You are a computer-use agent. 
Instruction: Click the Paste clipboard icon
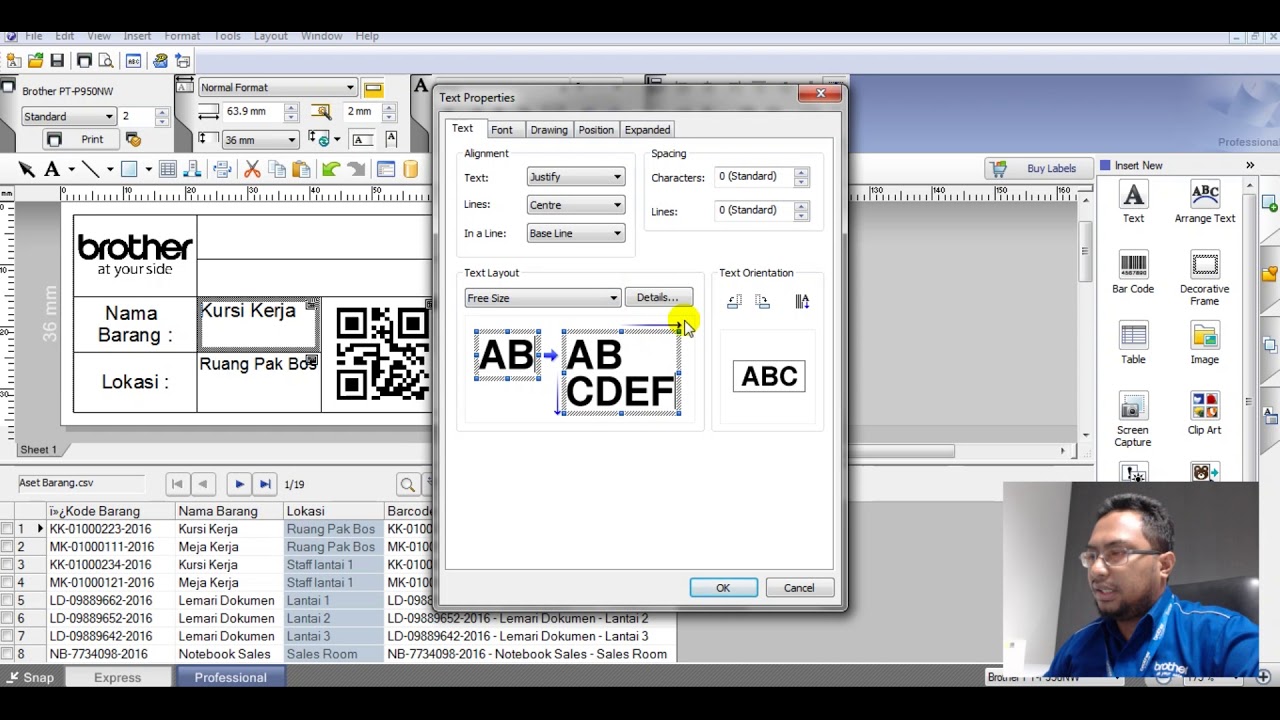coord(301,169)
